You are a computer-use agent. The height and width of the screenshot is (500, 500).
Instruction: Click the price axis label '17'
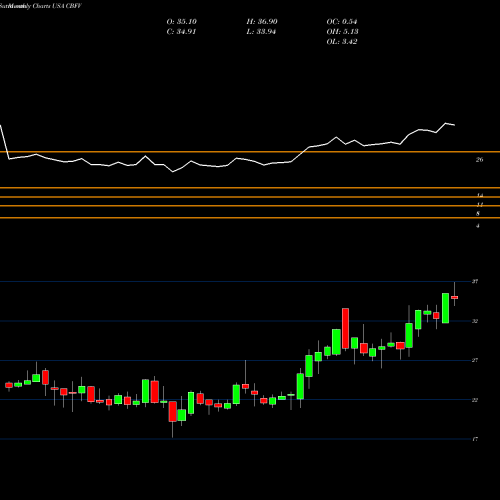(475, 439)
